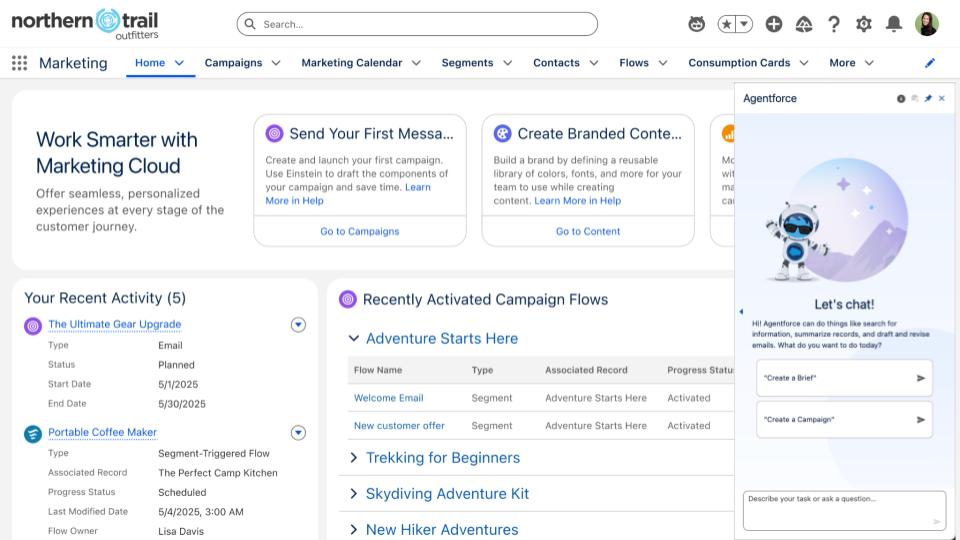Collapse the Adventure Starts Here section
This screenshot has height=540, width=960.
pyautogui.click(x=353, y=338)
